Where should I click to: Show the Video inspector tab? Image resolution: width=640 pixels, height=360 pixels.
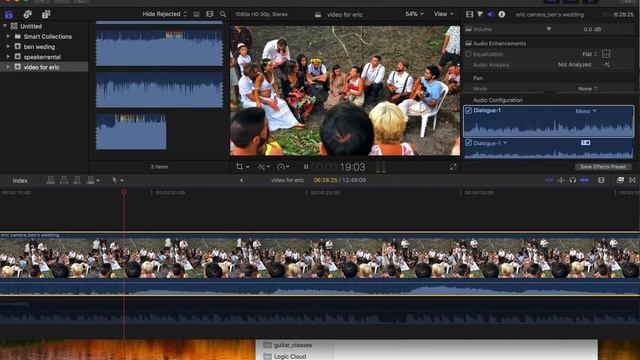pos(470,14)
